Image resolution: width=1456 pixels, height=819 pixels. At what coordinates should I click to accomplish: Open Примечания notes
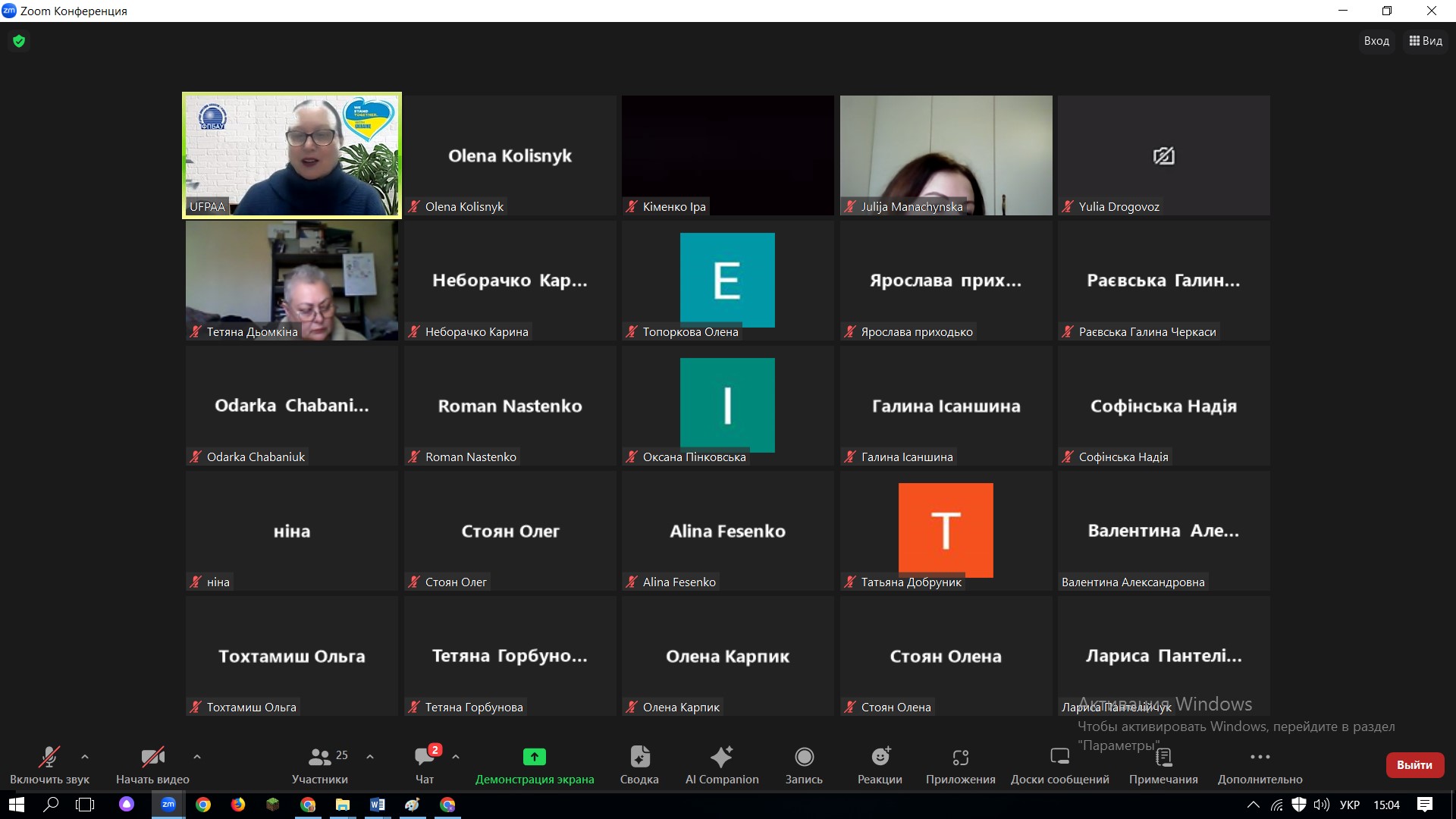point(1163,765)
